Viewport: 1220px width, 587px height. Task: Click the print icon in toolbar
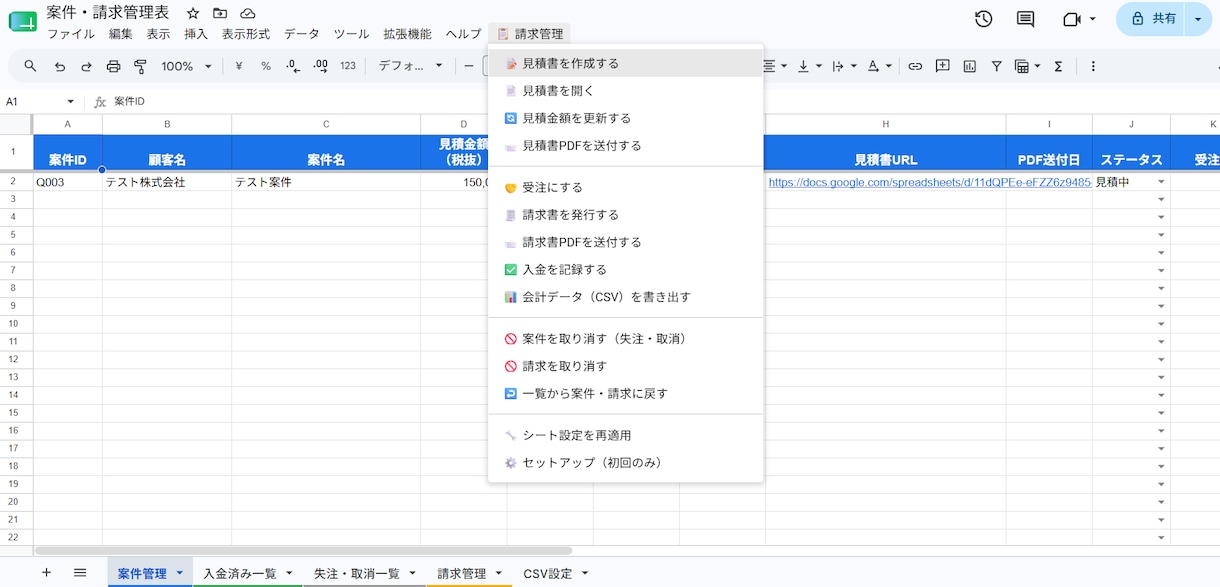(x=113, y=66)
